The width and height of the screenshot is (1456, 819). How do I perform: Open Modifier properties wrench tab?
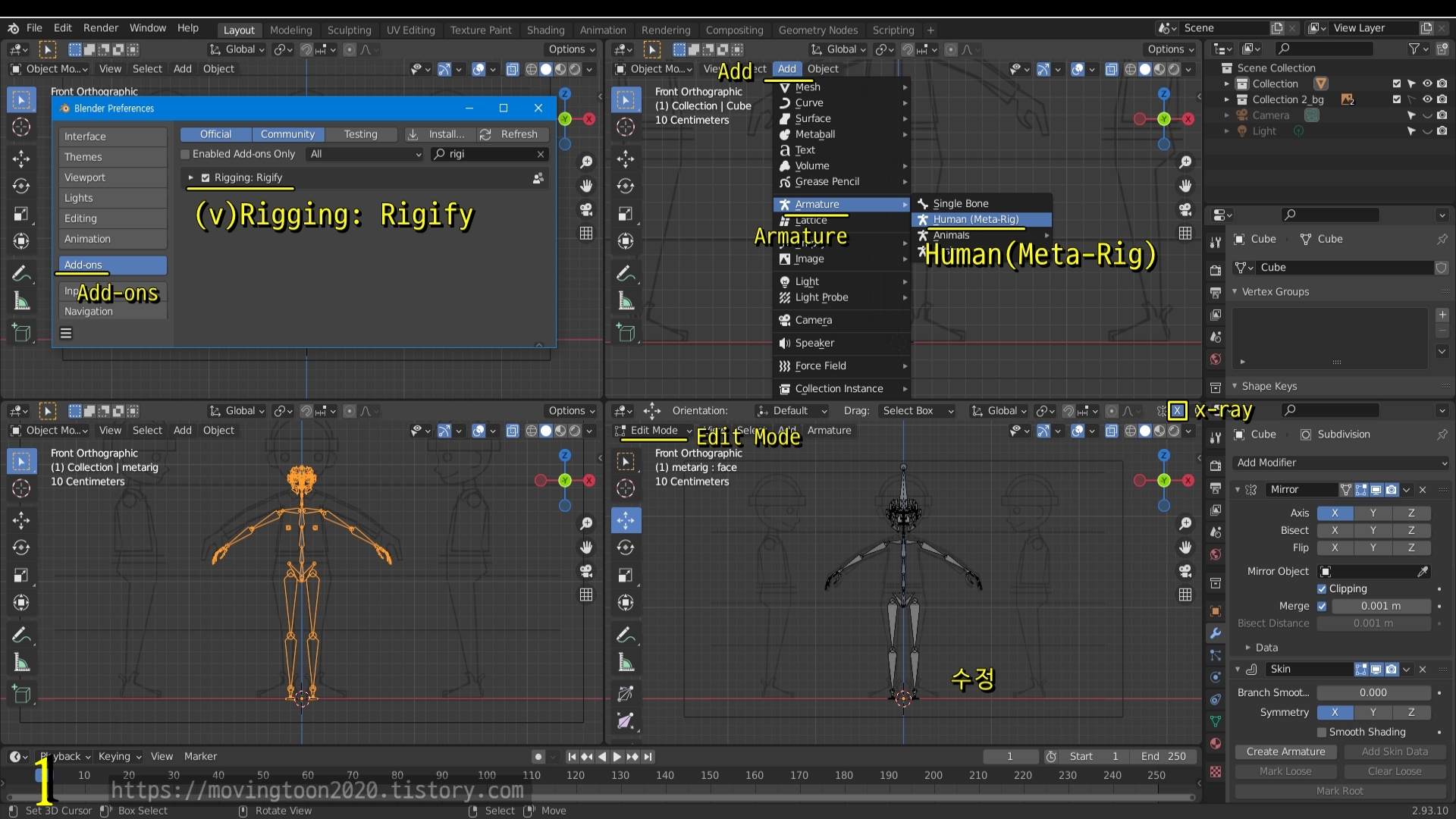[x=1216, y=633]
